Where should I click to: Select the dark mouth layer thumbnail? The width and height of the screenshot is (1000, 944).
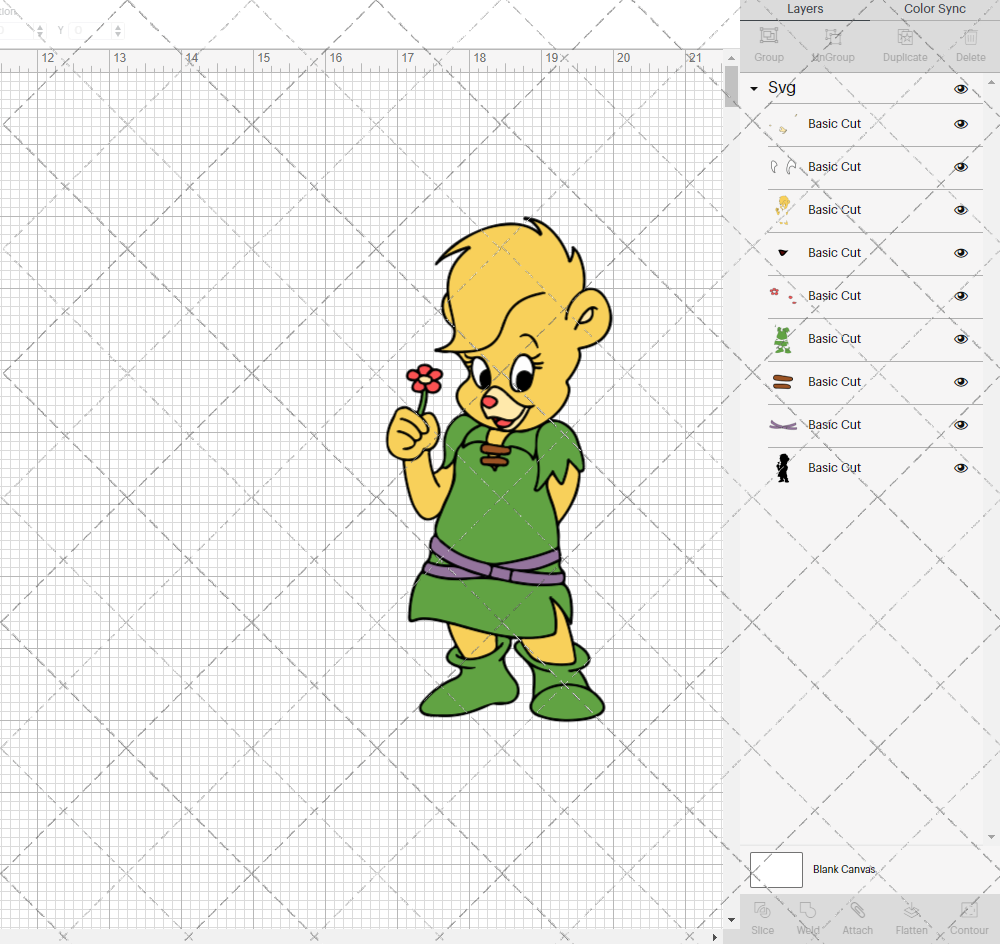coord(783,253)
